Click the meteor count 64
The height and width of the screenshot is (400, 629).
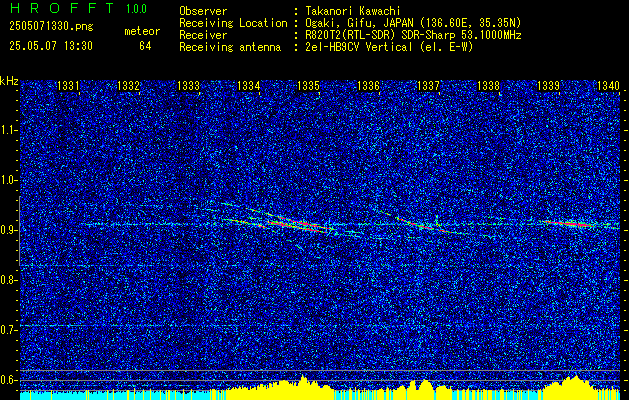(145, 46)
